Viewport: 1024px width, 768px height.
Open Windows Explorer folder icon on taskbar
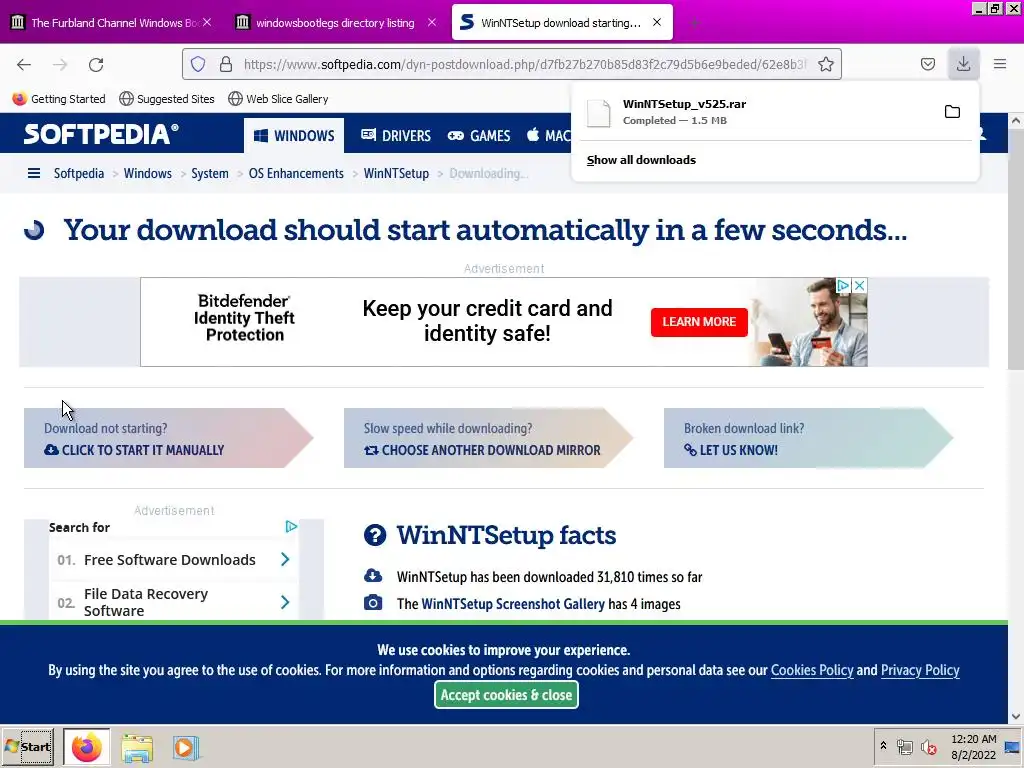coord(137,748)
